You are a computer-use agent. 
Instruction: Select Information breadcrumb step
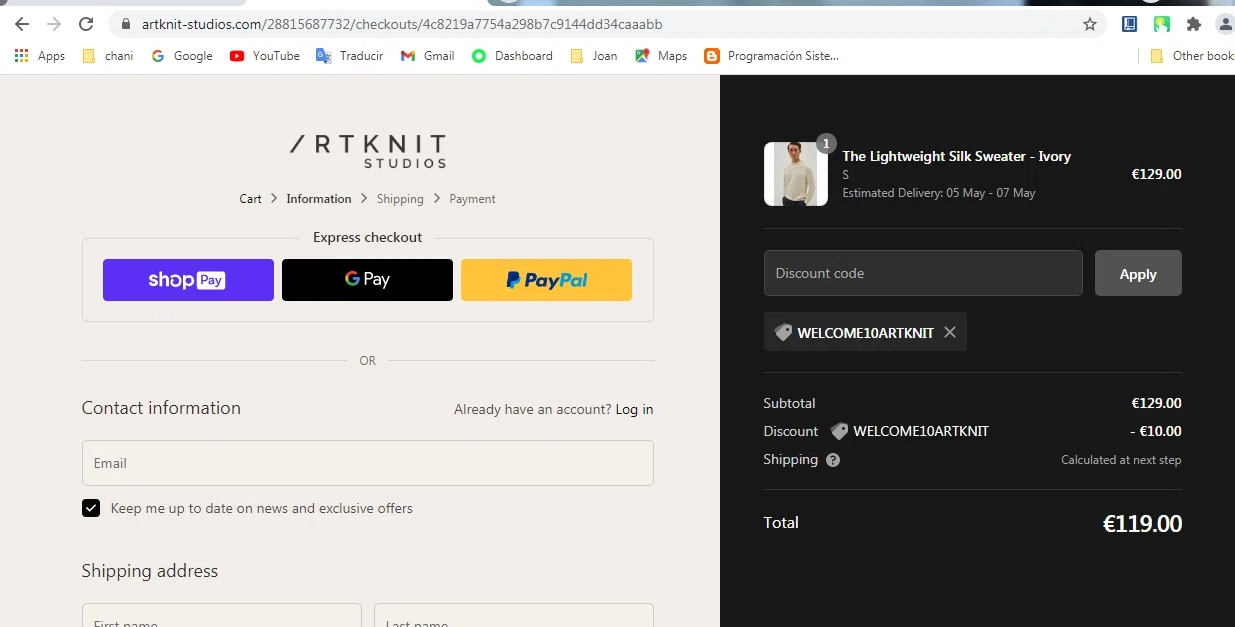click(319, 199)
